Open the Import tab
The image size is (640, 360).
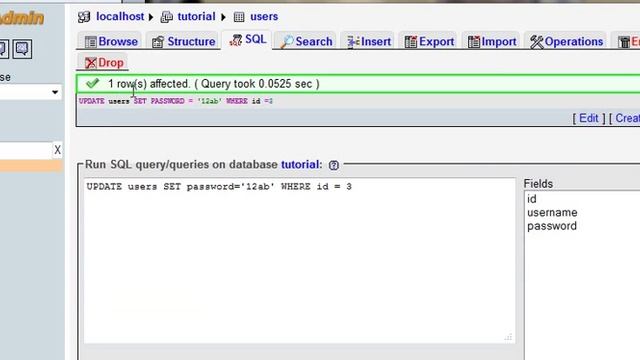(x=491, y=41)
